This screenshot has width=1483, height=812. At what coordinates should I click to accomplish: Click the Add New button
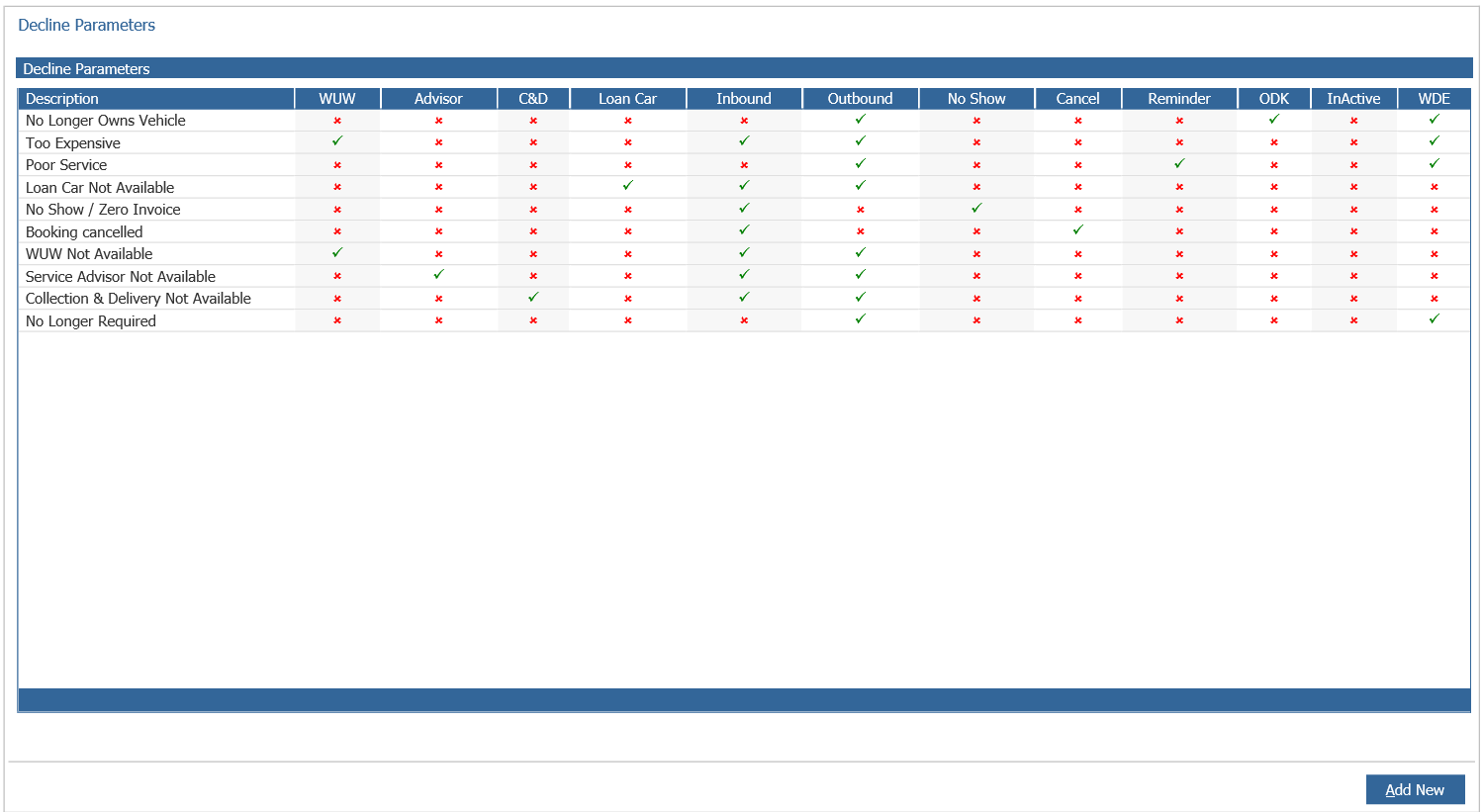coord(1415,789)
